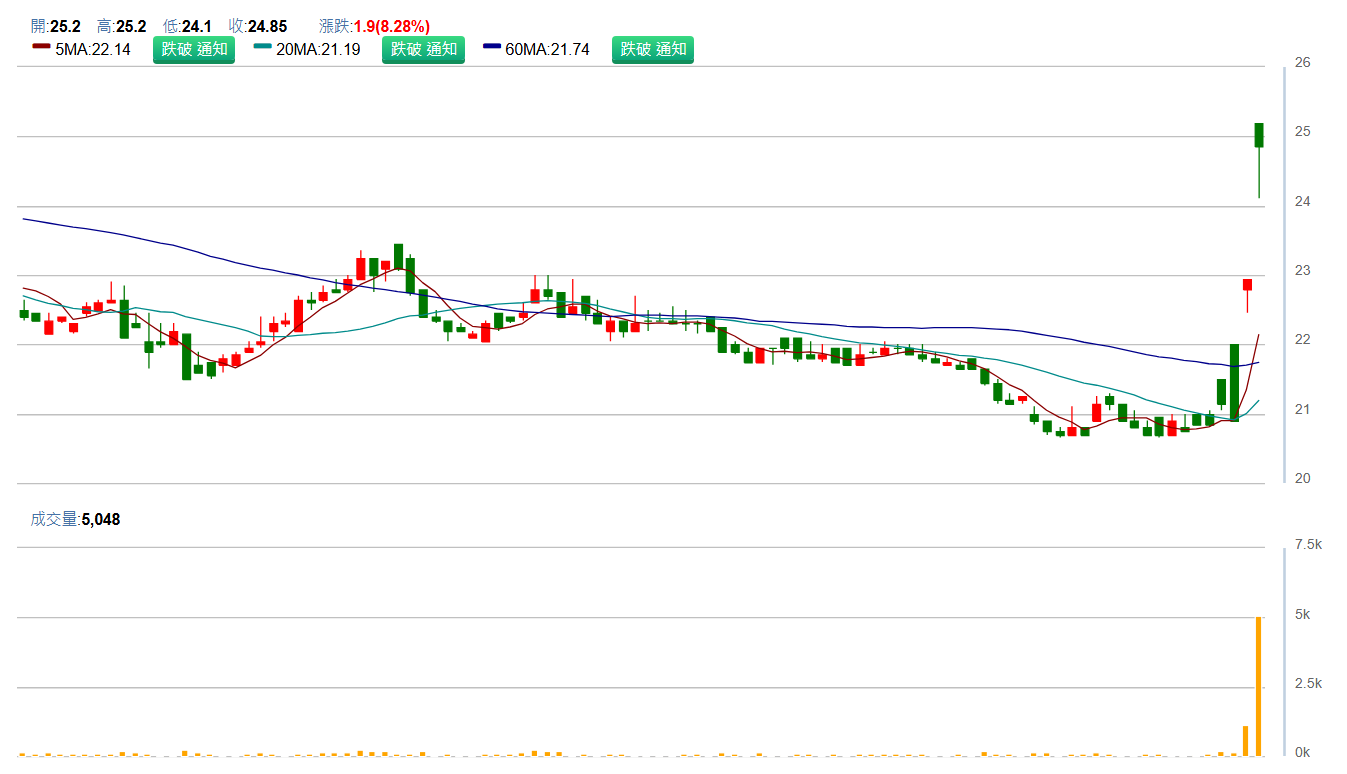The width and height of the screenshot is (1347, 774).
Task: Select the 20MA:21.19 legend label
Action: (318, 49)
